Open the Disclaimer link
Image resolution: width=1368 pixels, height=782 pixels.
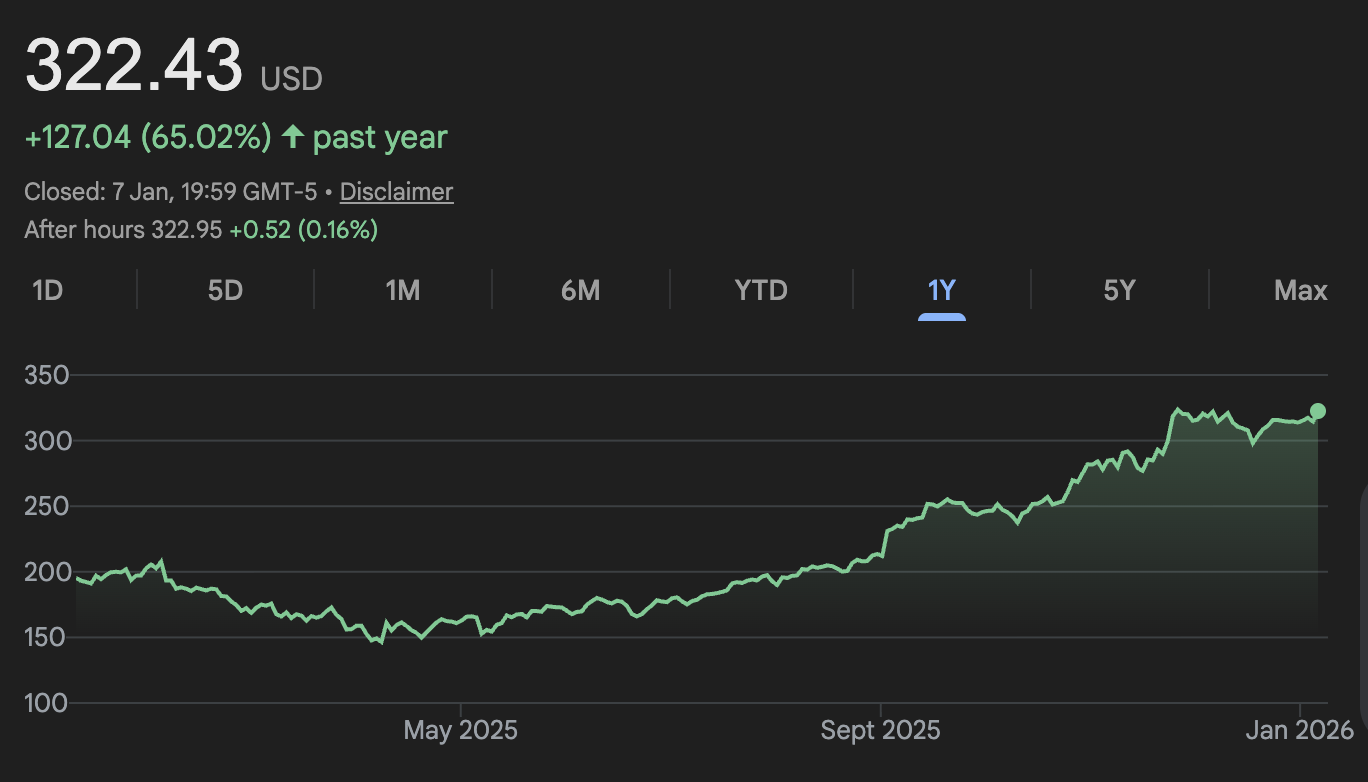396,191
